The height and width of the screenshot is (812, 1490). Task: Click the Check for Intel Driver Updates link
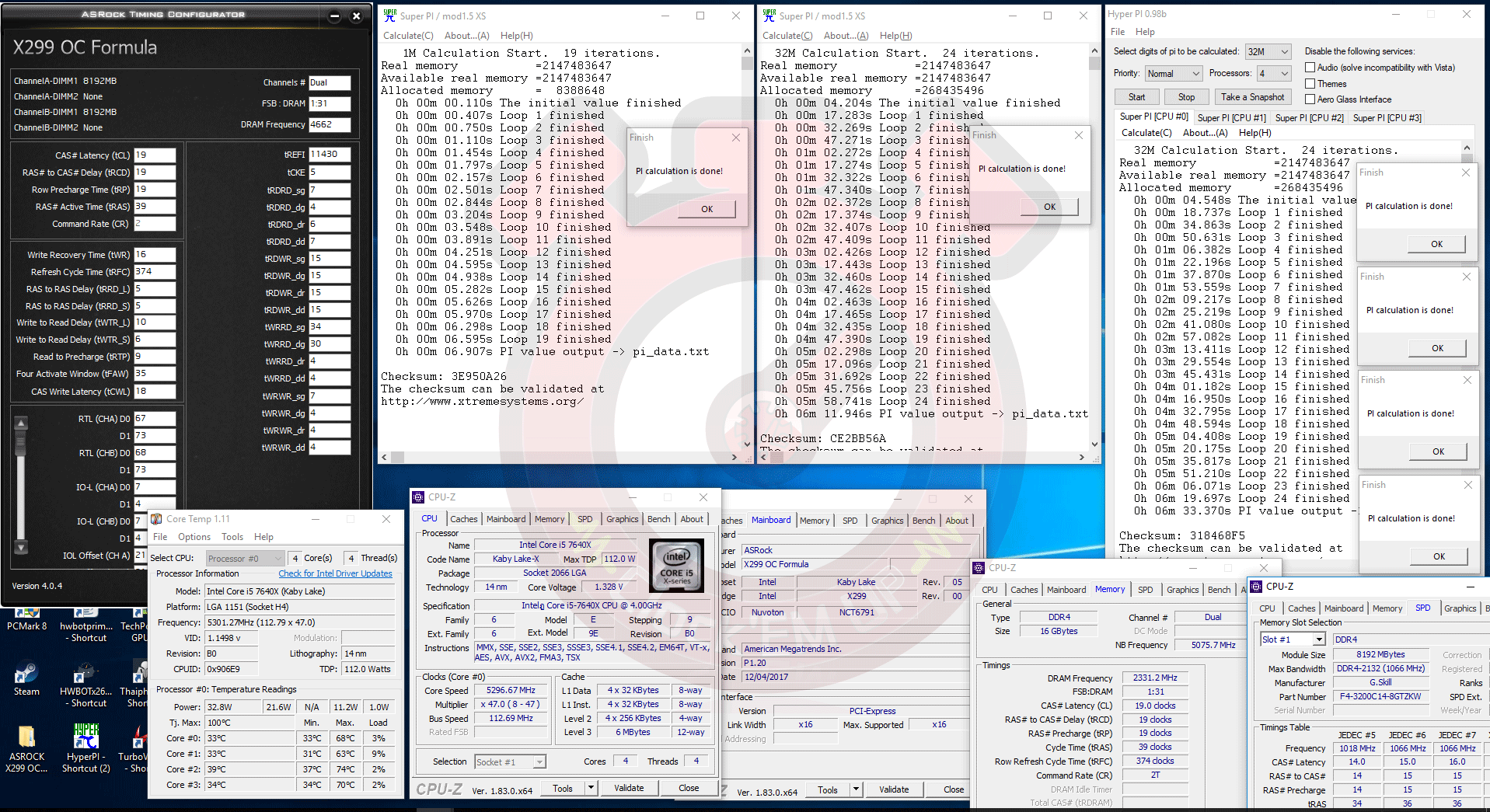tap(335, 573)
